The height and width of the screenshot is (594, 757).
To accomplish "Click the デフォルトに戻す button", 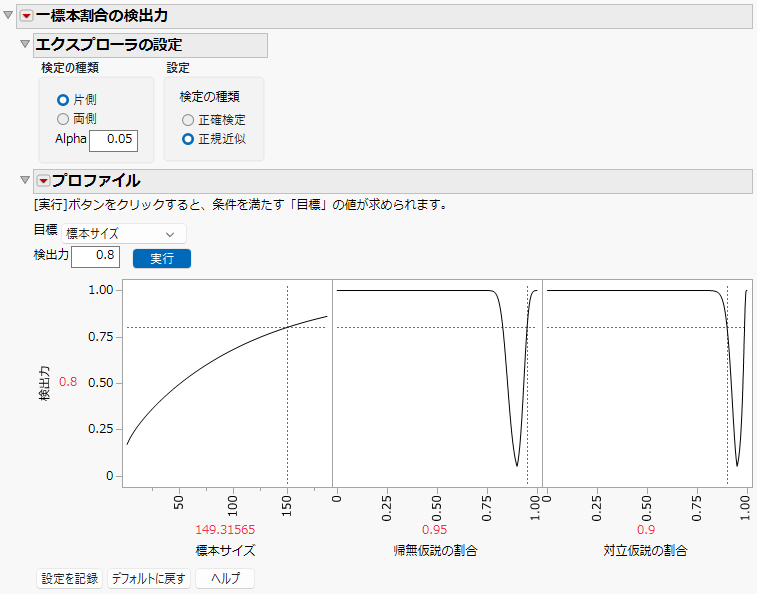I will coord(149,579).
